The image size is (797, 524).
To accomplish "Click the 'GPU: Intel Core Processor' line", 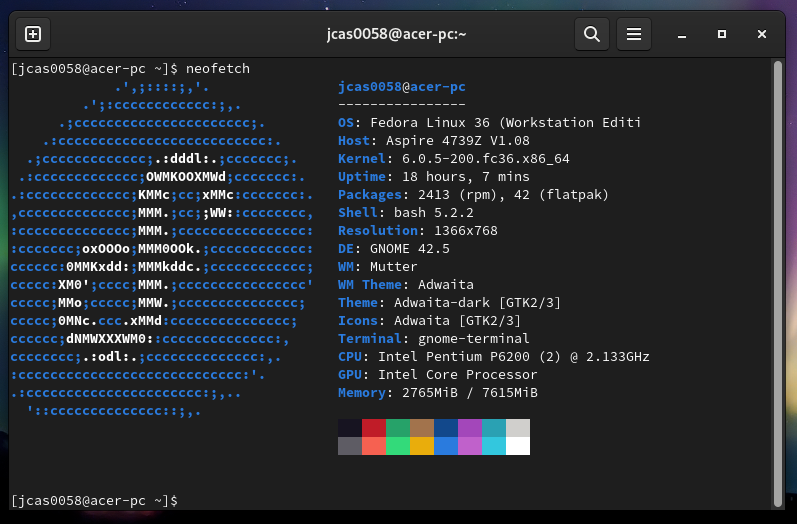I will [x=438, y=375].
